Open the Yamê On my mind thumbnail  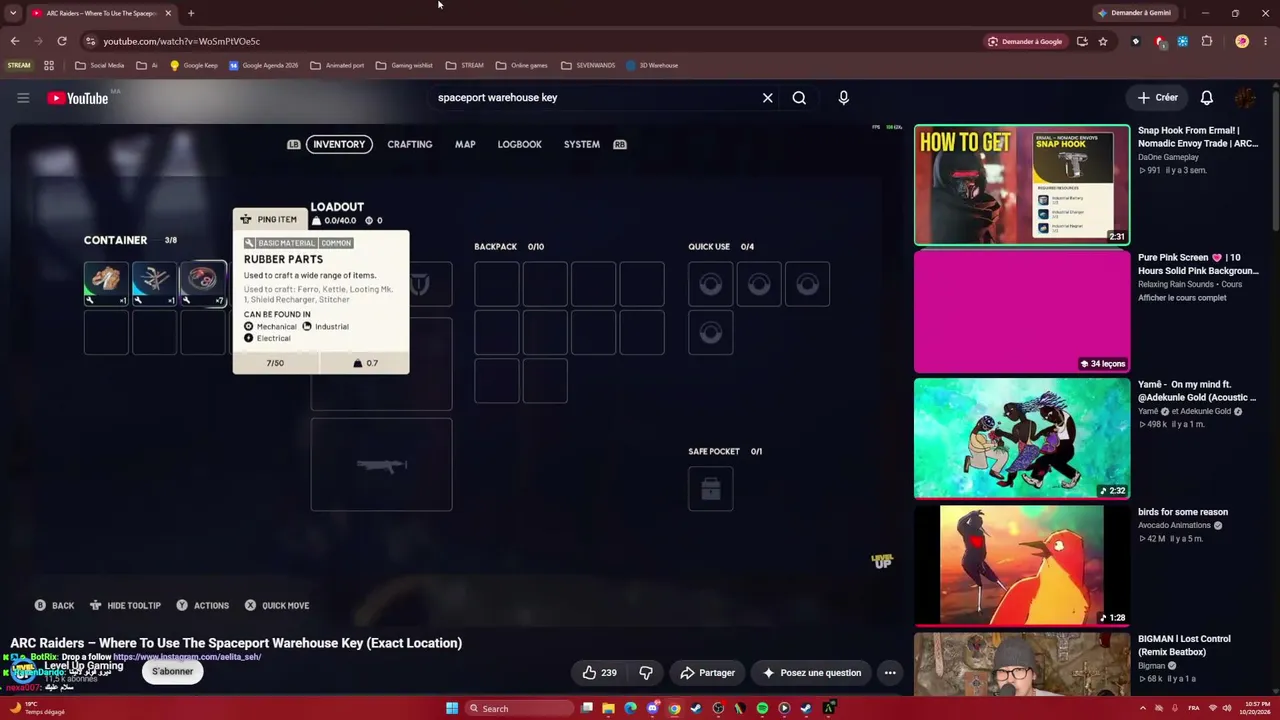[x=1022, y=438]
